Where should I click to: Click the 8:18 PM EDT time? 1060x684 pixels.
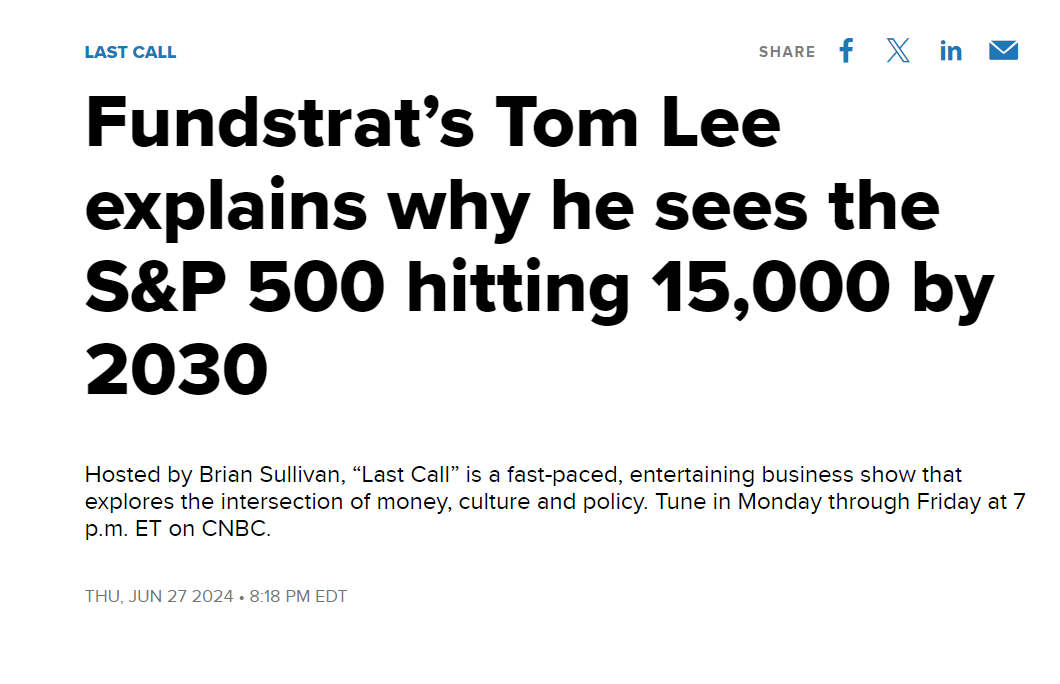point(298,596)
